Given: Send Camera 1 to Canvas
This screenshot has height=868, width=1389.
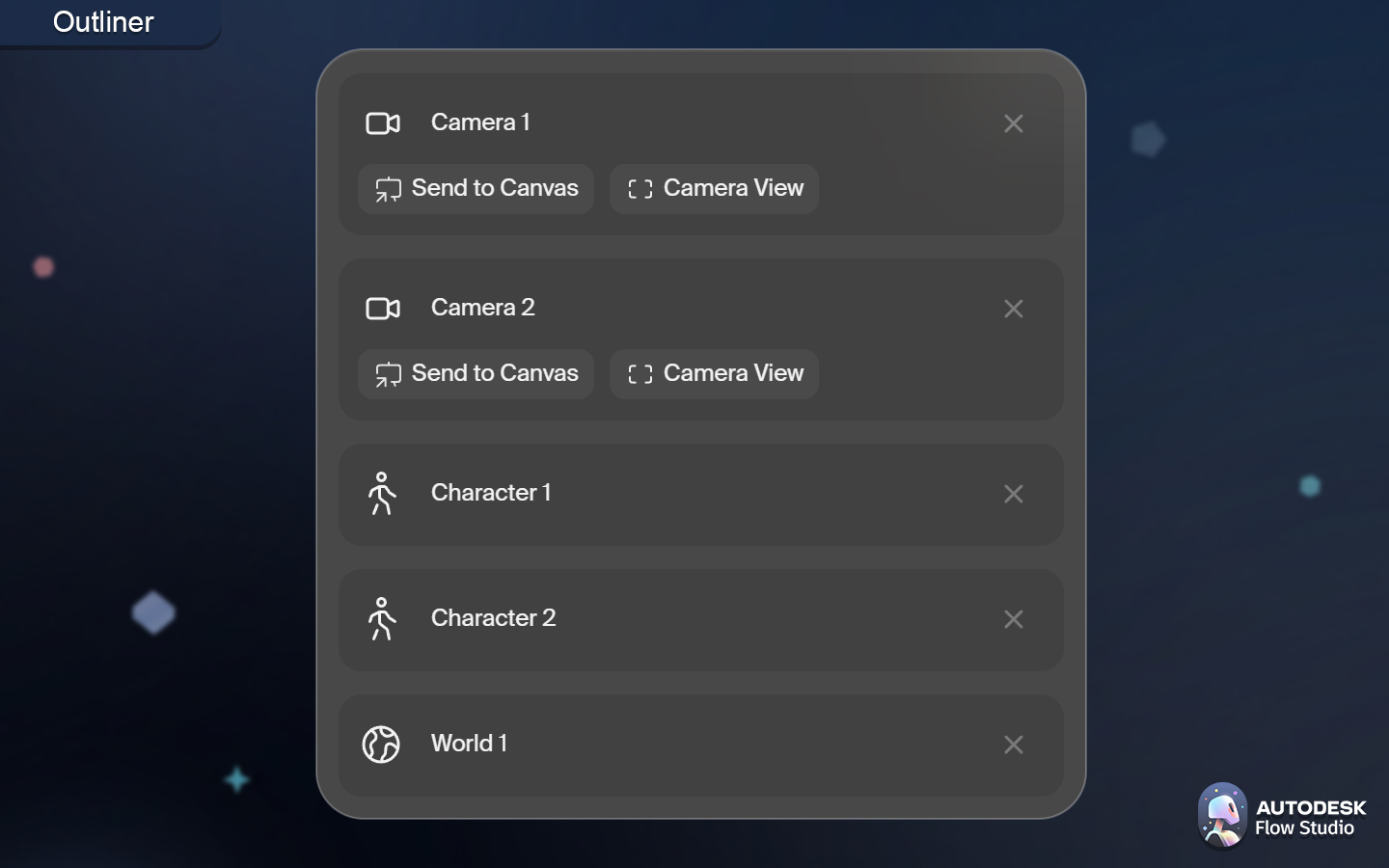Looking at the screenshot, I should coord(477,189).
